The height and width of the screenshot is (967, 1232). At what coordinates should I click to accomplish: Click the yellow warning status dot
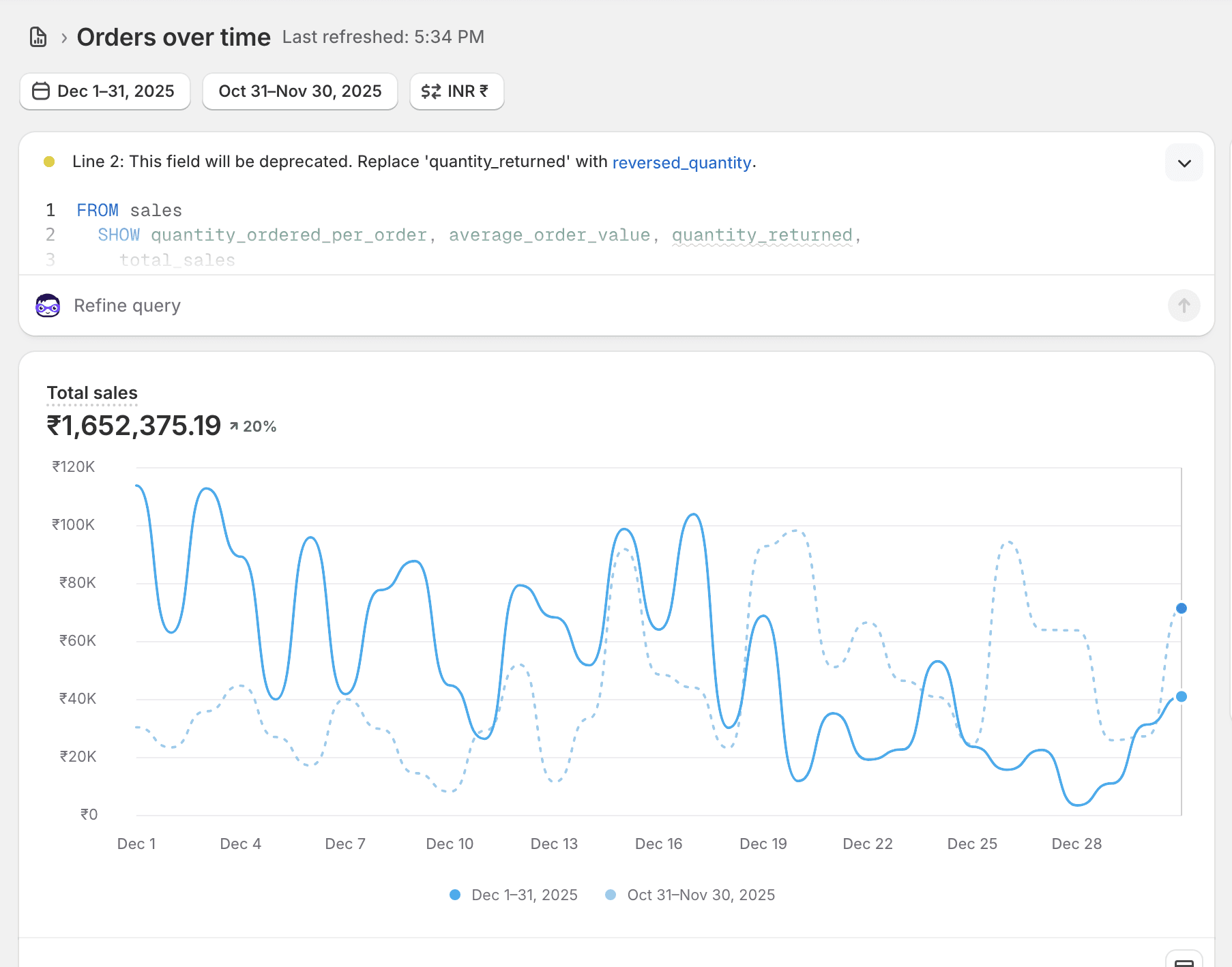(49, 162)
